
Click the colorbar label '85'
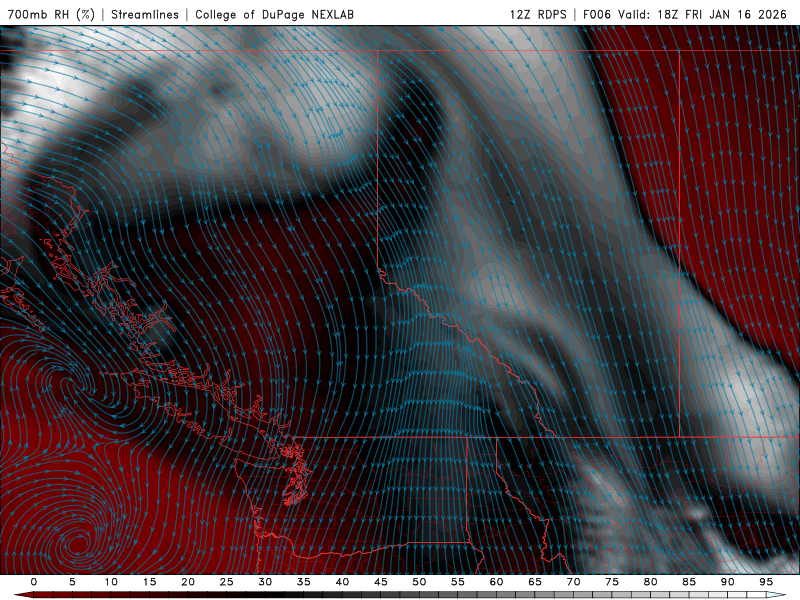688,582
